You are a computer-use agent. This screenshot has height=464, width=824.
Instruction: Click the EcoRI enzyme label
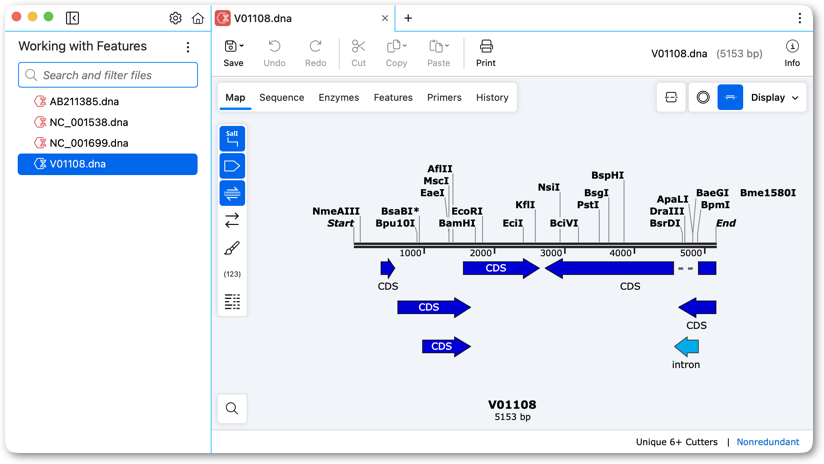pyautogui.click(x=467, y=211)
